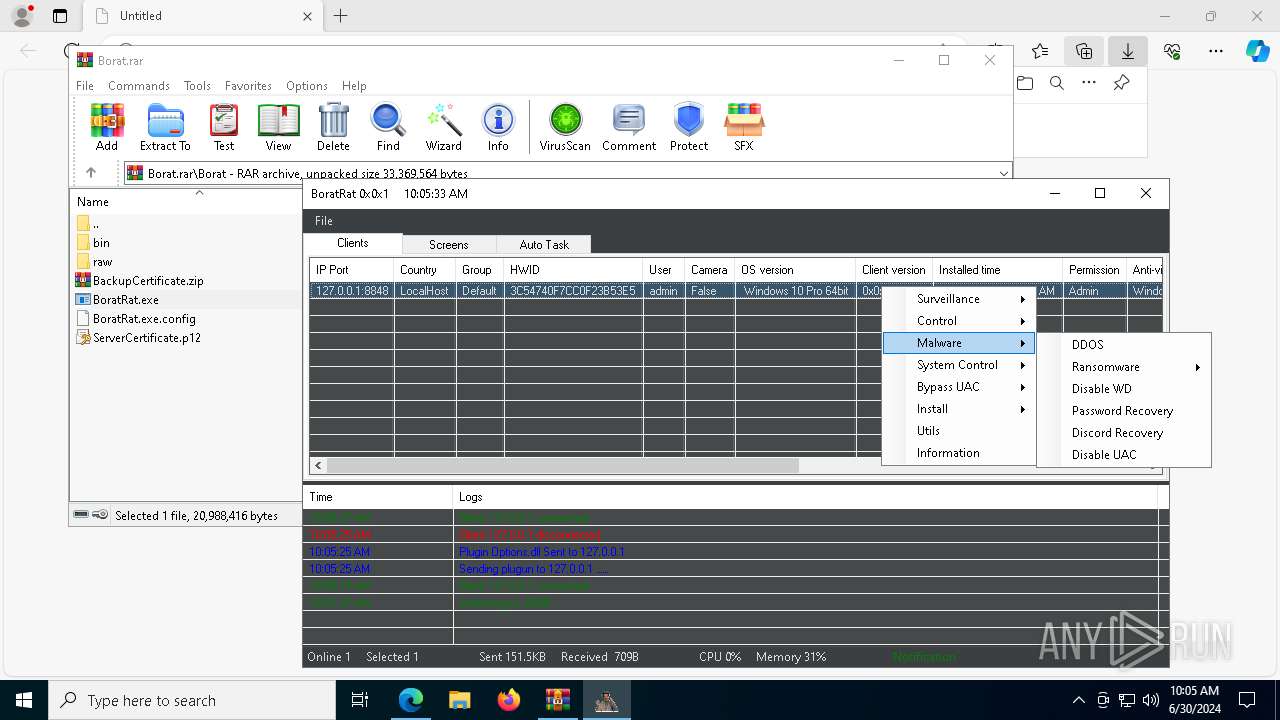Open the Commands menu
Viewport: 1280px width, 720px height.
pyautogui.click(x=139, y=86)
